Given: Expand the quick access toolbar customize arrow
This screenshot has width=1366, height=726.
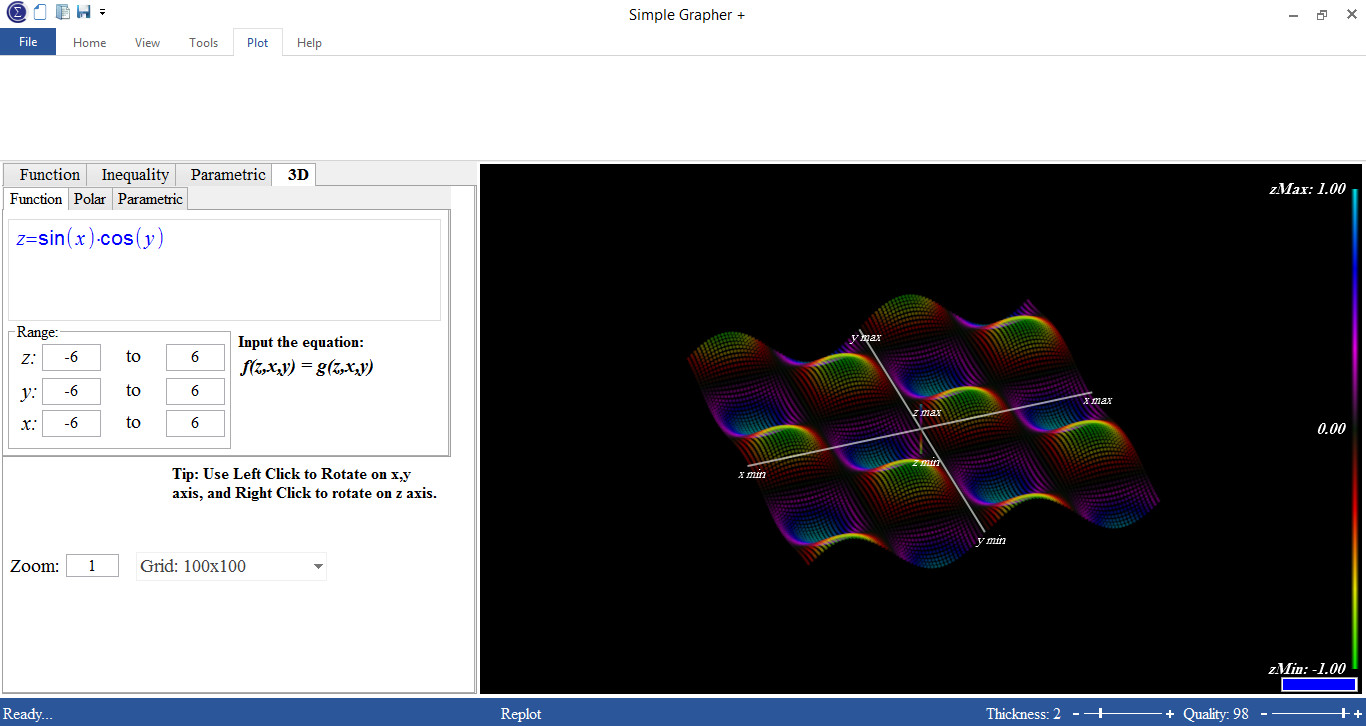Looking at the screenshot, I should (x=102, y=13).
